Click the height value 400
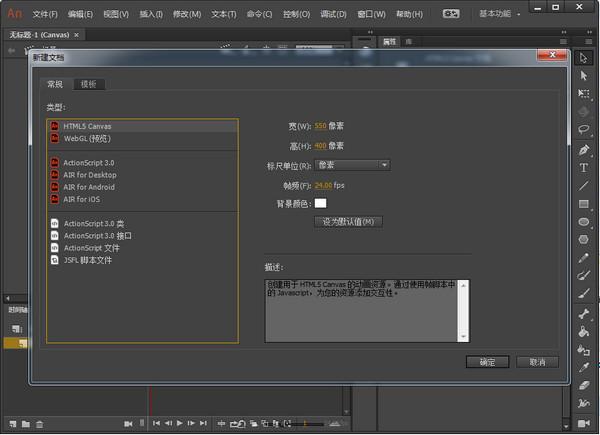Screen dimensions: 600x435 tap(320, 146)
